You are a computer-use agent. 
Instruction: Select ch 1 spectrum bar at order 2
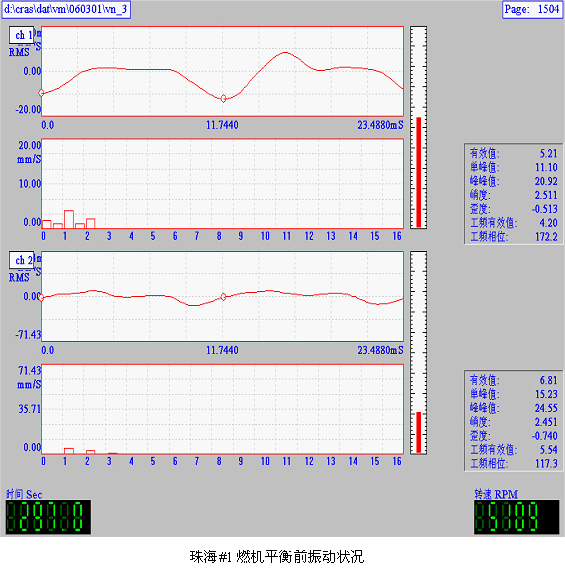(91, 223)
